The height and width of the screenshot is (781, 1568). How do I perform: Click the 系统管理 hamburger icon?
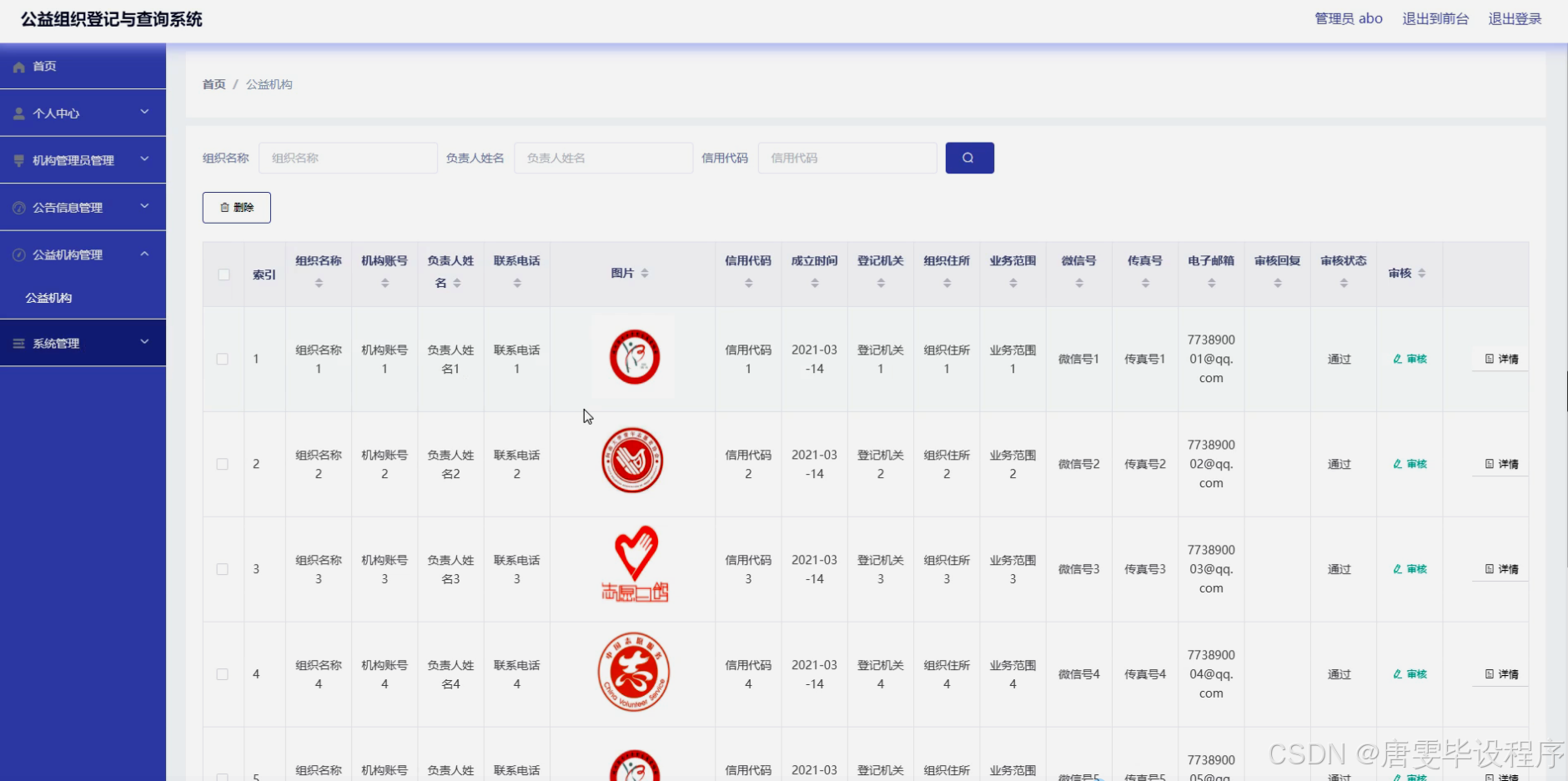19,343
